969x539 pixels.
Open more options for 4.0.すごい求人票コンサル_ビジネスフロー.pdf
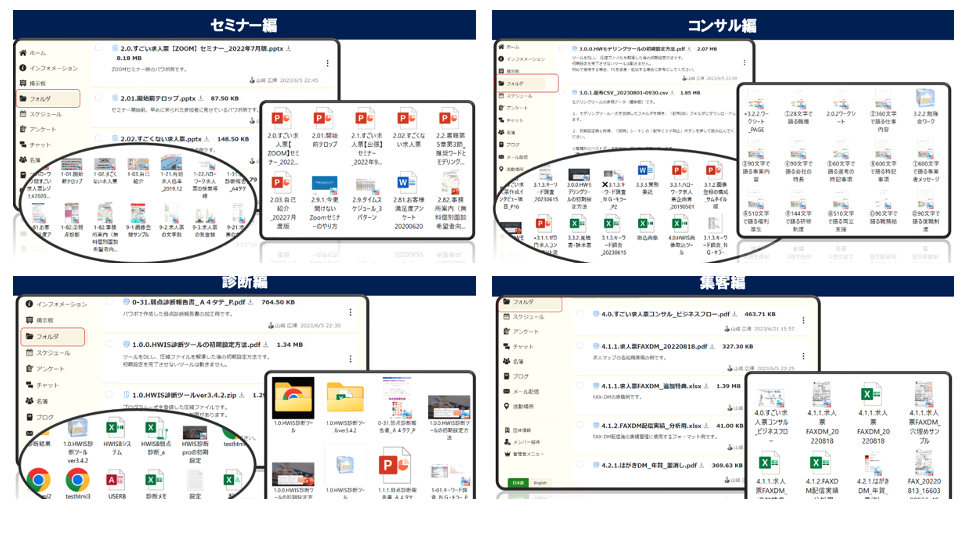803,320
